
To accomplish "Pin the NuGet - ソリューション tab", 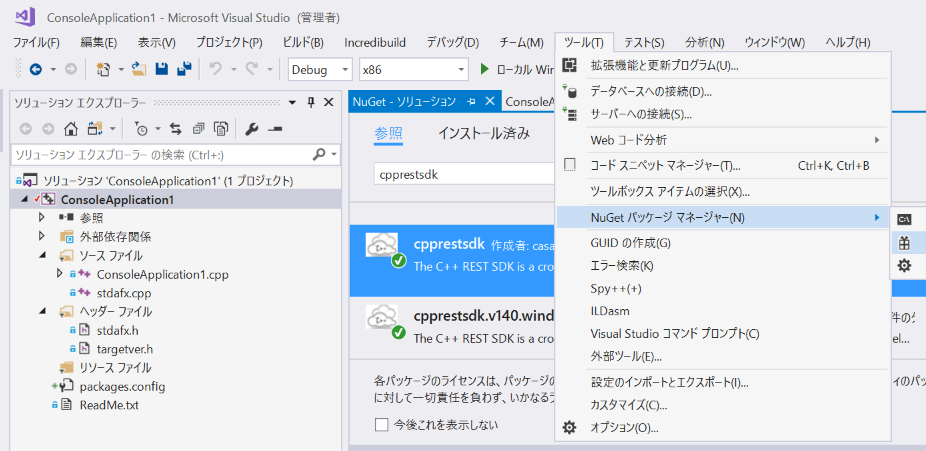I will [x=471, y=102].
